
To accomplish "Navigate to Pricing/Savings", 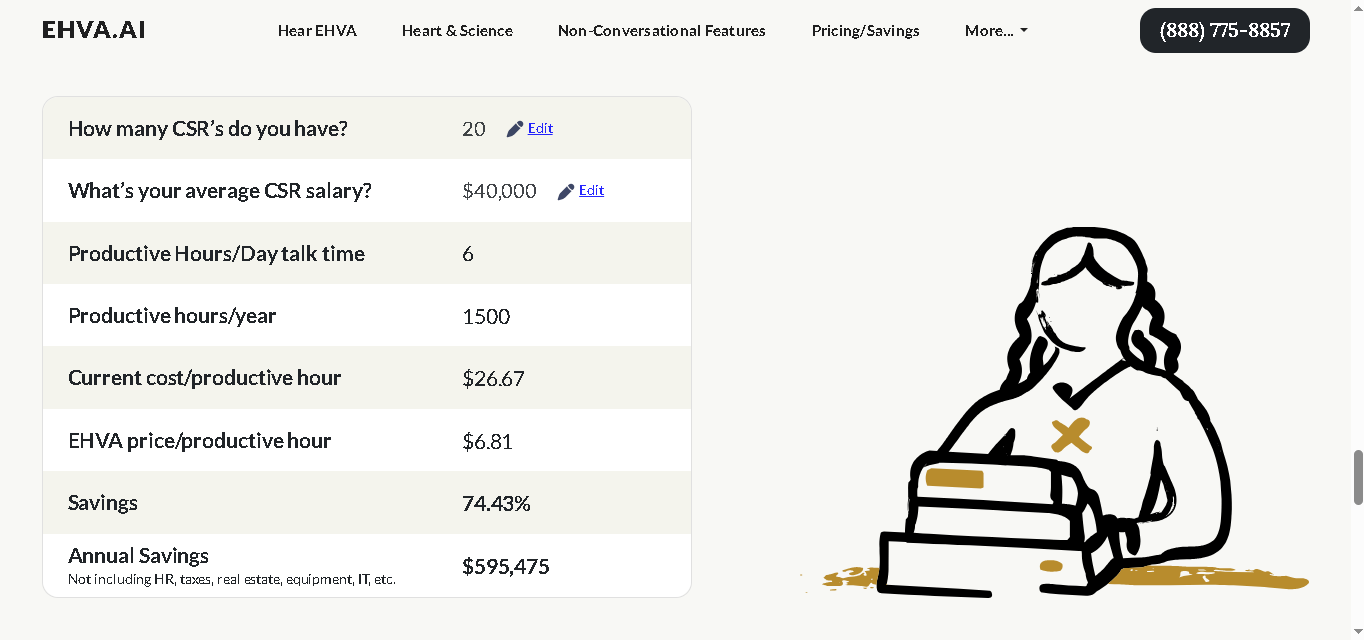I will click(866, 31).
